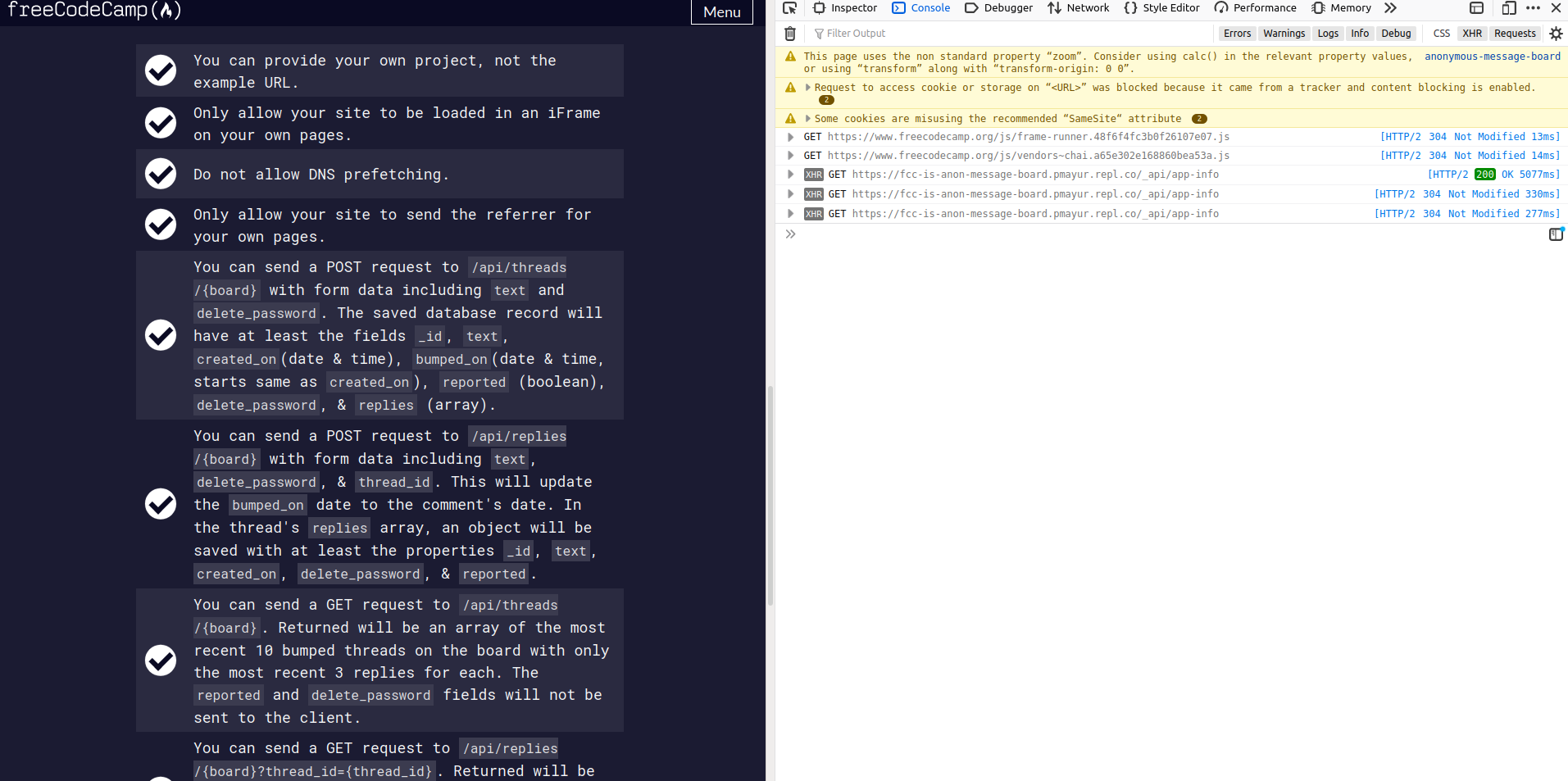The height and width of the screenshot is (781, 1568).
Task: Open the console settings gear icon
Action: click(1556, 34)
